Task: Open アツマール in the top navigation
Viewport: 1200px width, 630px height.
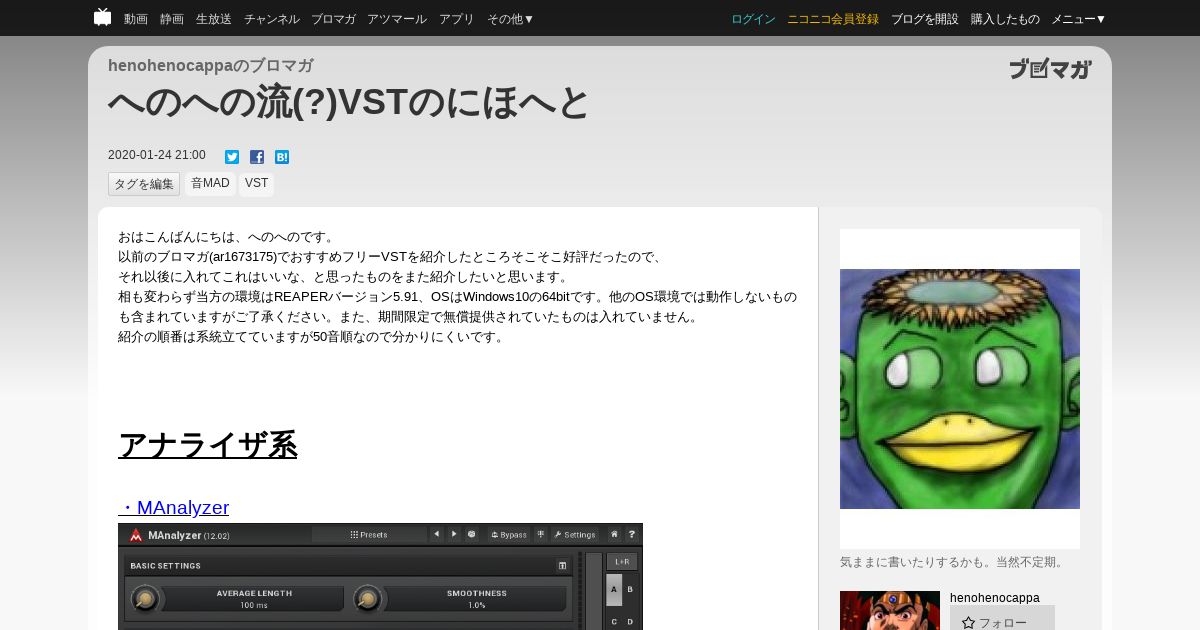Action: click(x=397, y=19)
